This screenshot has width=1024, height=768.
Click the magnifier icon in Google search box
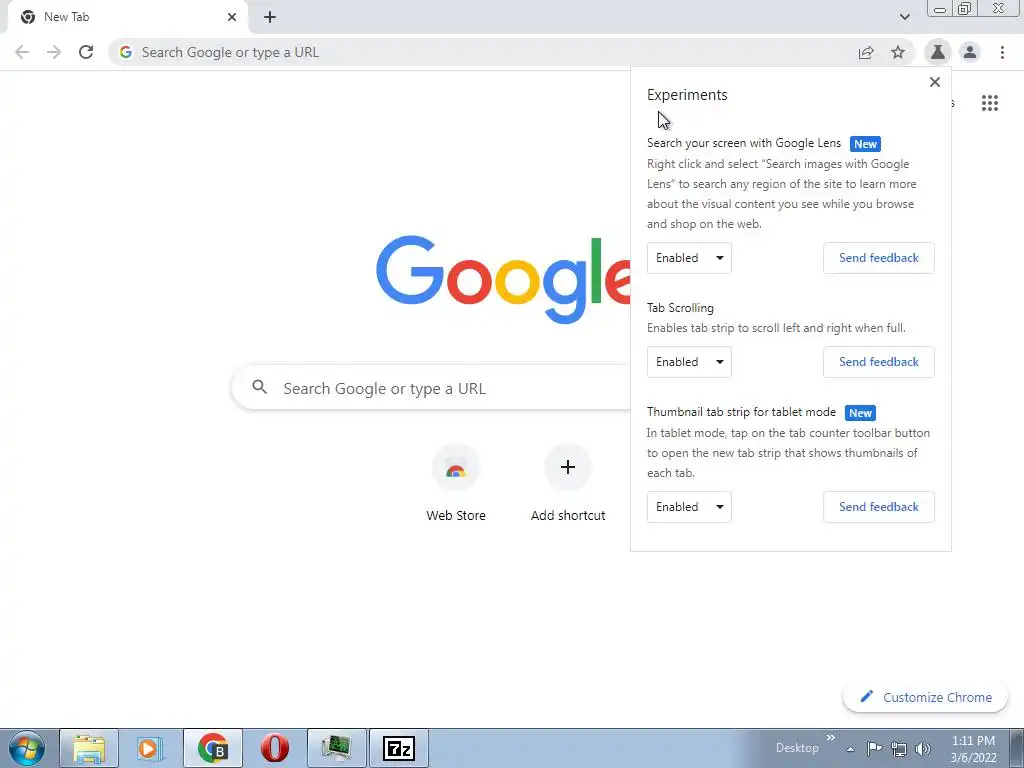259,387
